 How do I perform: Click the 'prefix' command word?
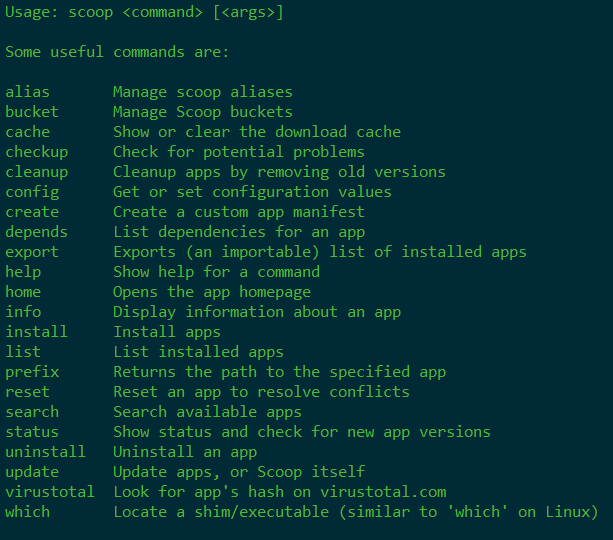(32, 372)
